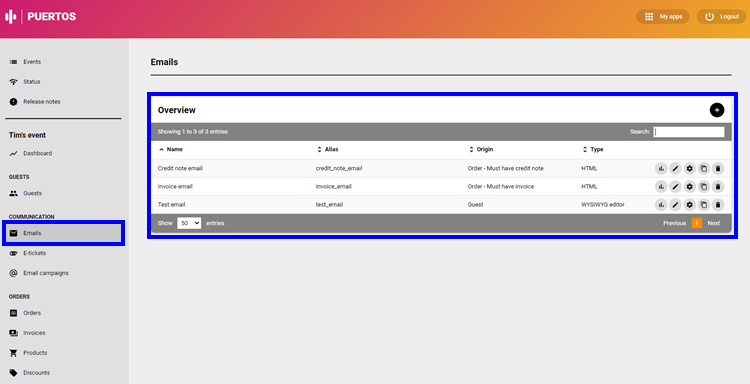The height and width of the screenshot is (384, 750).
Task: Click the Tim's event heading
Action: coord(27,135)
